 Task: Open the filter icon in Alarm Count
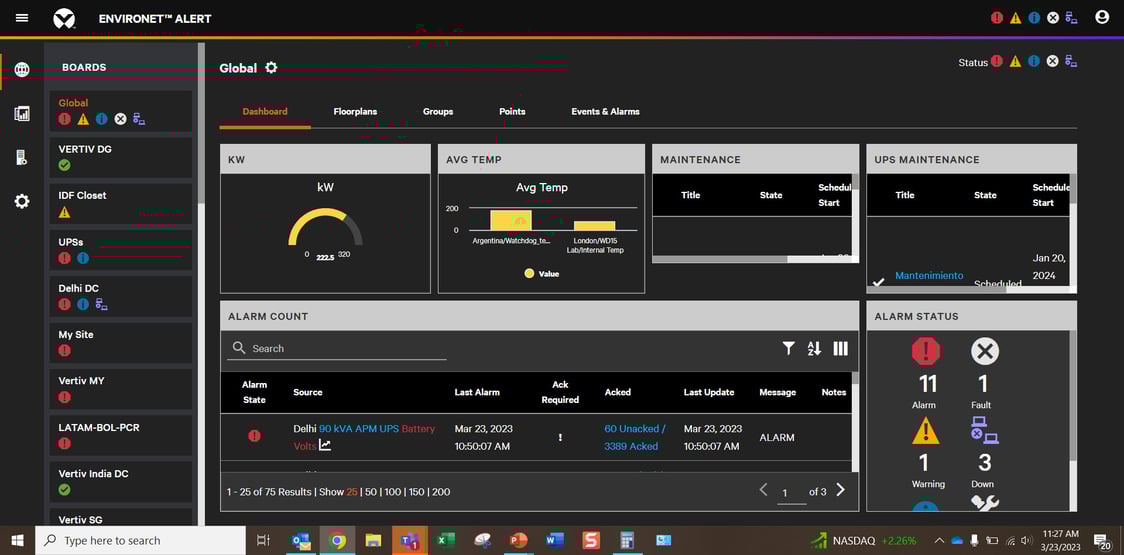788,348
